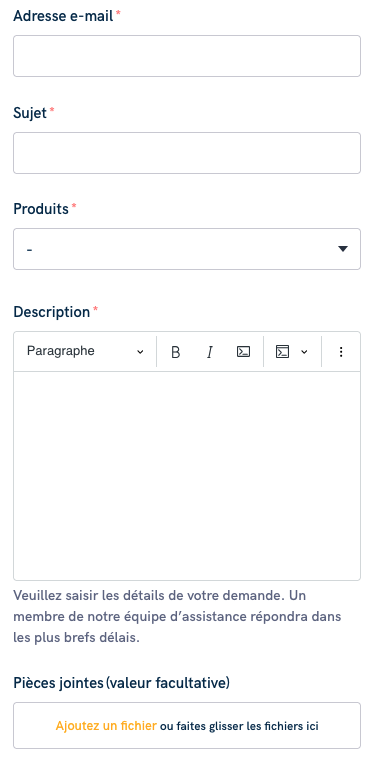Expand the code block language chevron
The image size is (378, 760).
[304, 352]
